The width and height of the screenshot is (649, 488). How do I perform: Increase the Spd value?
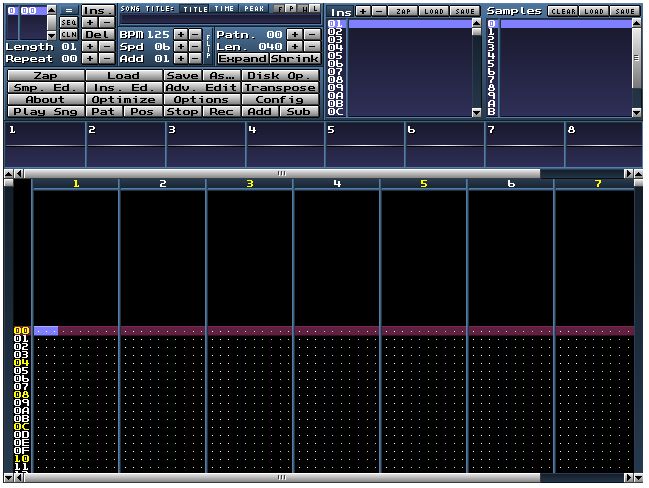(x=180, y=46)
